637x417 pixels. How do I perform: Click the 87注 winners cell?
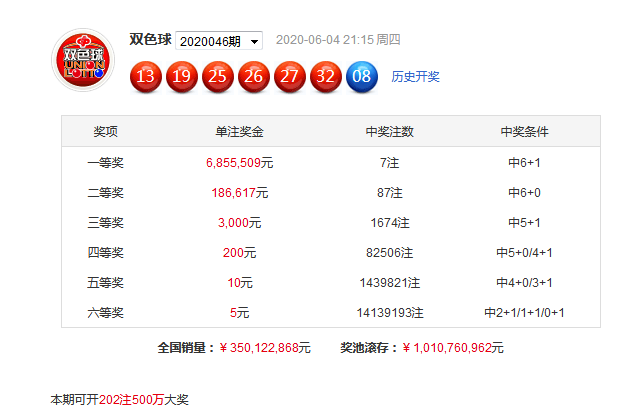click(x=389, y=193)
